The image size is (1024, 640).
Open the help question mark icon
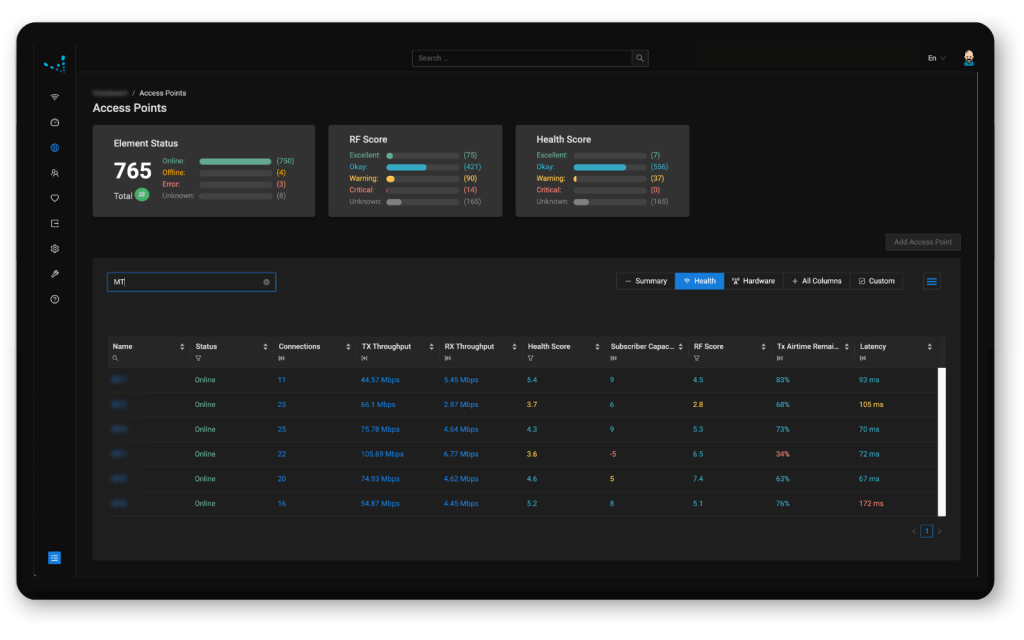[55, 299]
